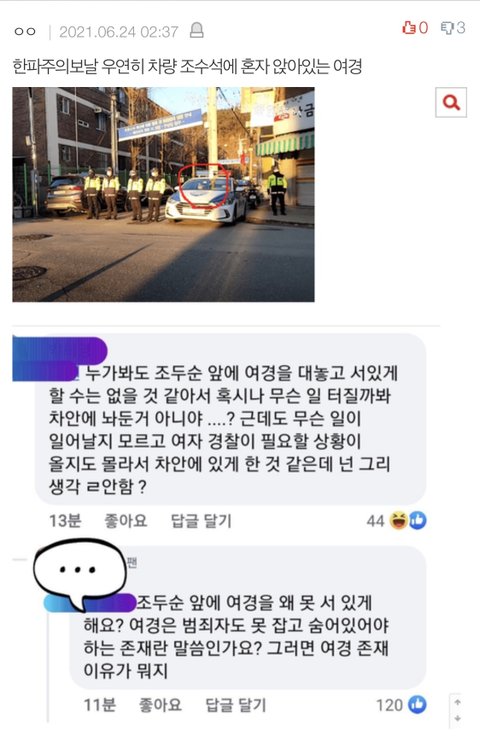Image resolution: width=480 pixels, height=738 pixels.
Task: Click 좋아요 under the 13분 comment
Action: tap(126, 521)
